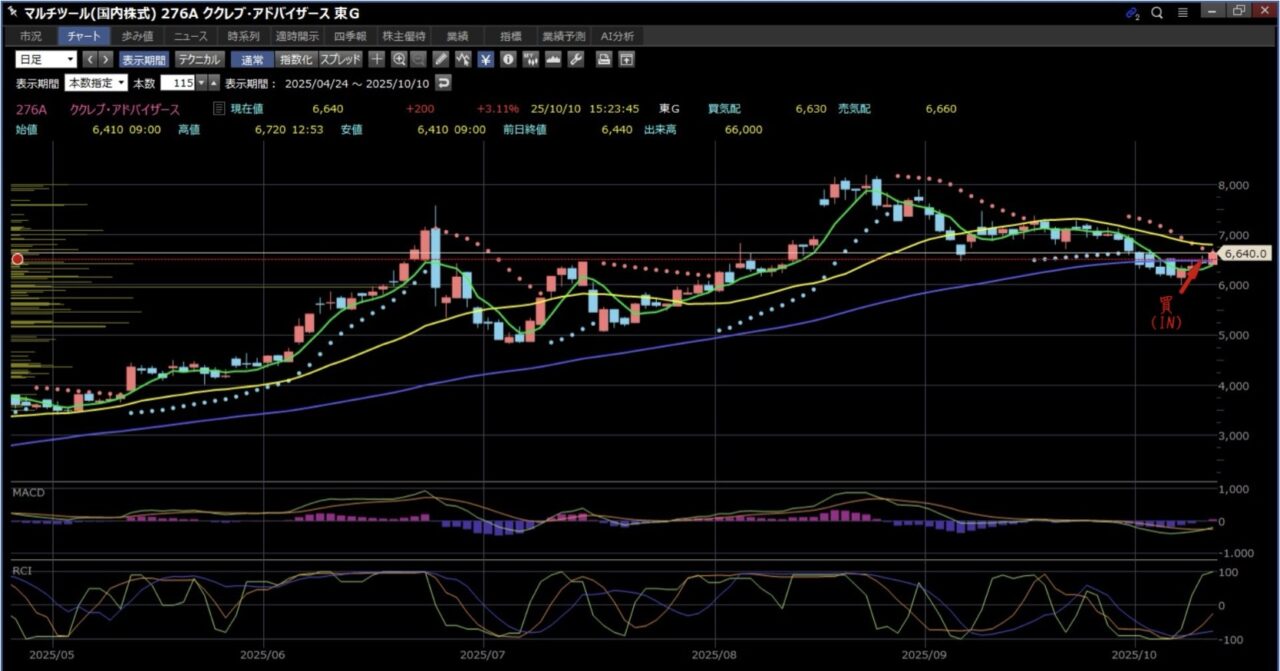Select the pencil drawing tool
The width and height of the screenshot is (1280, 671).
(x=441, y=59)
